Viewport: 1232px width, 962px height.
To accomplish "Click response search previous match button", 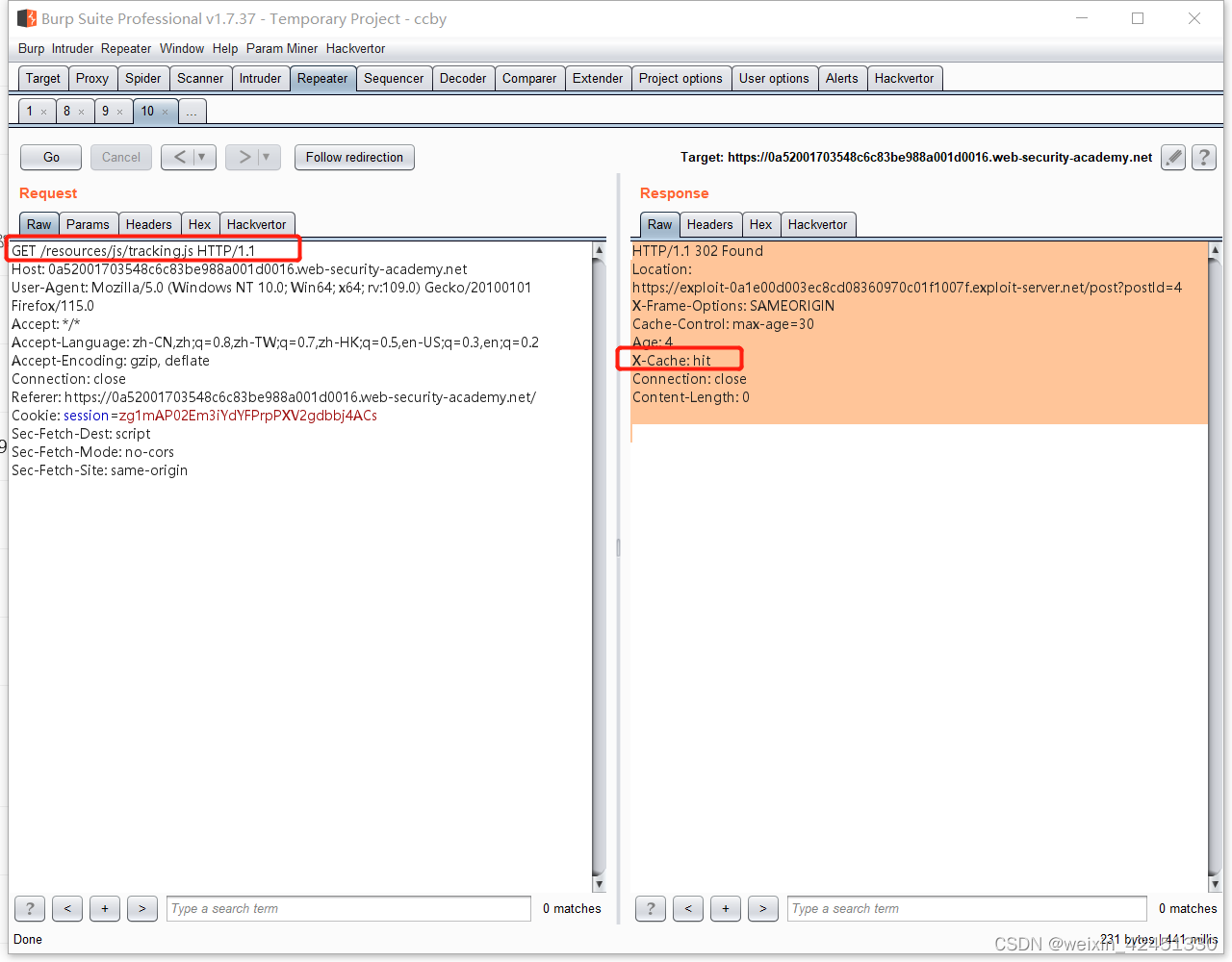I will click(688, 908).
